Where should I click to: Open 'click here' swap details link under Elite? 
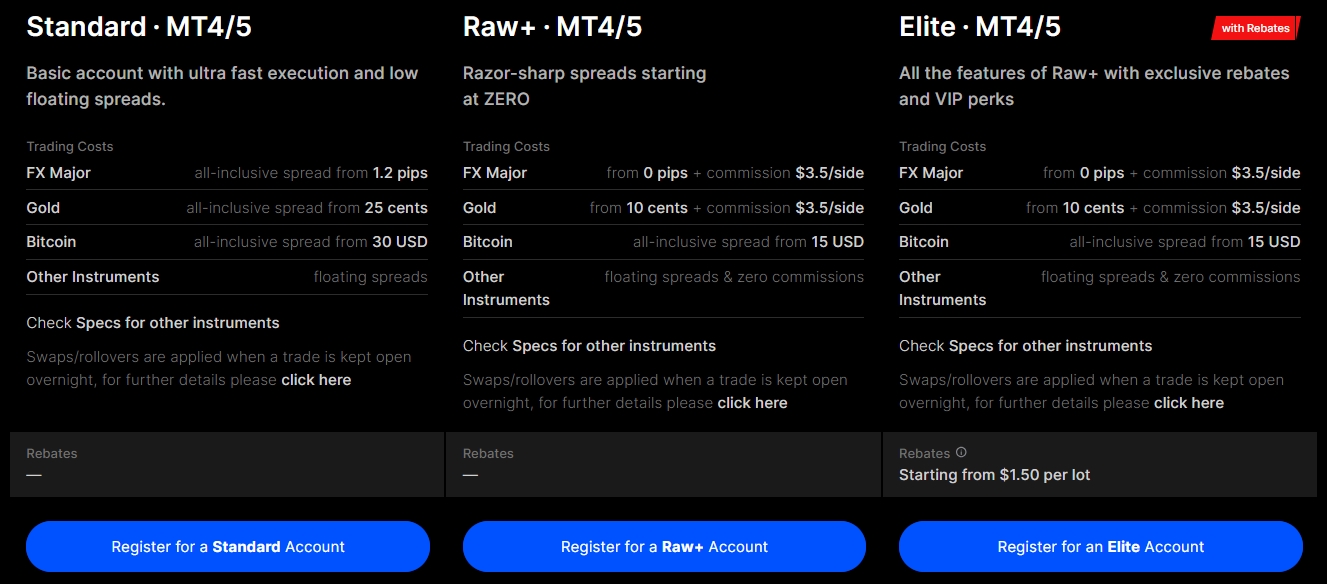pos(1188,402)
